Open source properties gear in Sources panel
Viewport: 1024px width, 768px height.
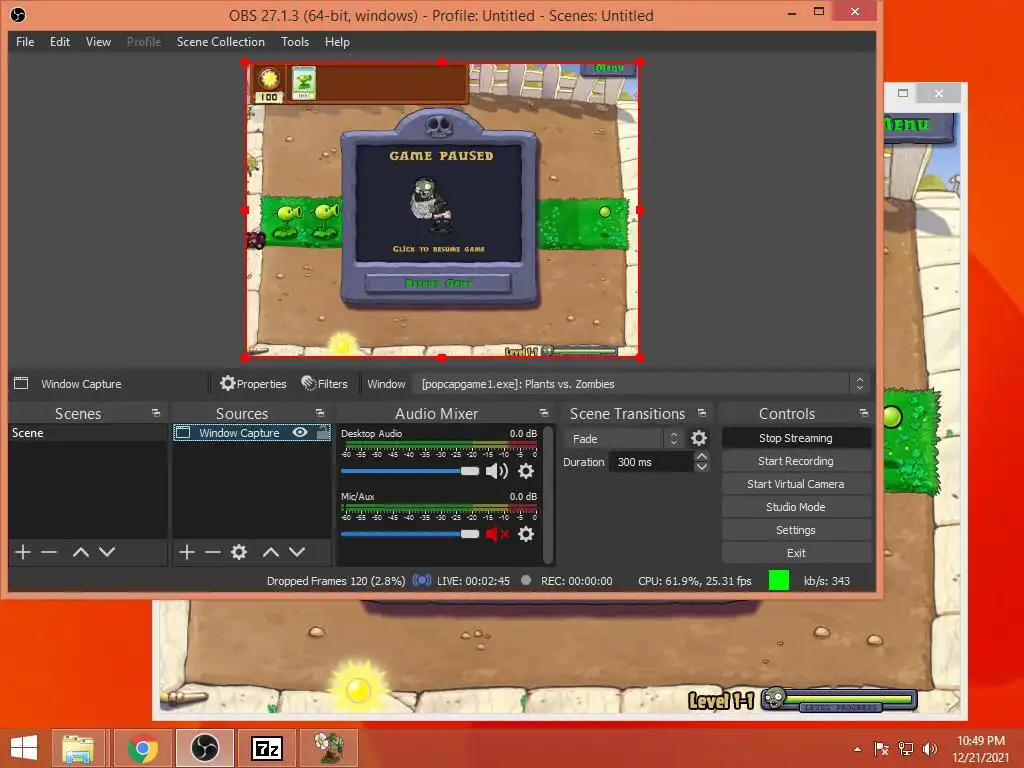point(239,552)
